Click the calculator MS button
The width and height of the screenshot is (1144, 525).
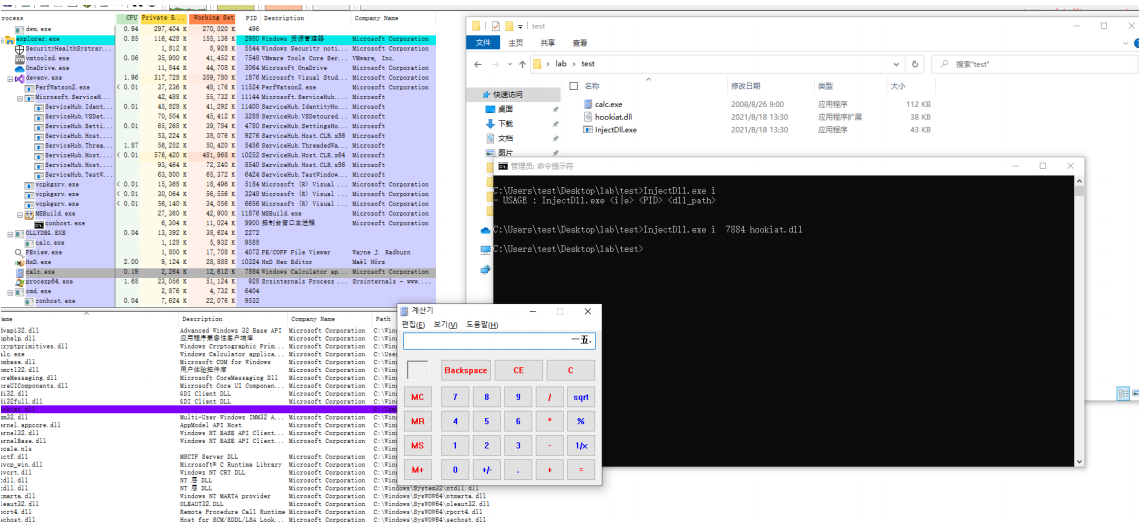(x=417, y=446)
